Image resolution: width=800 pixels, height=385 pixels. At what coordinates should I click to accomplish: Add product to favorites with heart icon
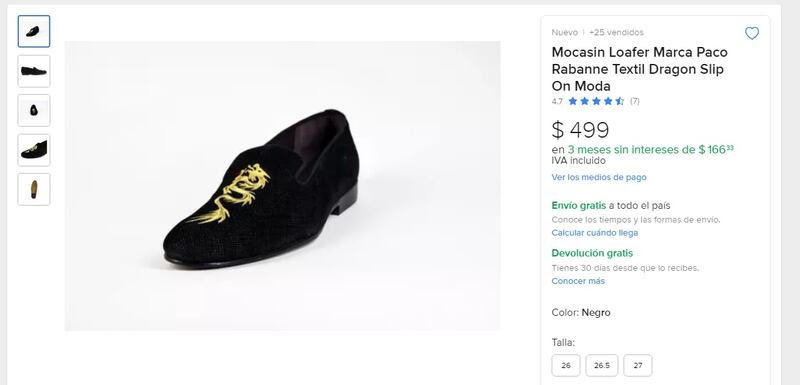pos(752,33)
